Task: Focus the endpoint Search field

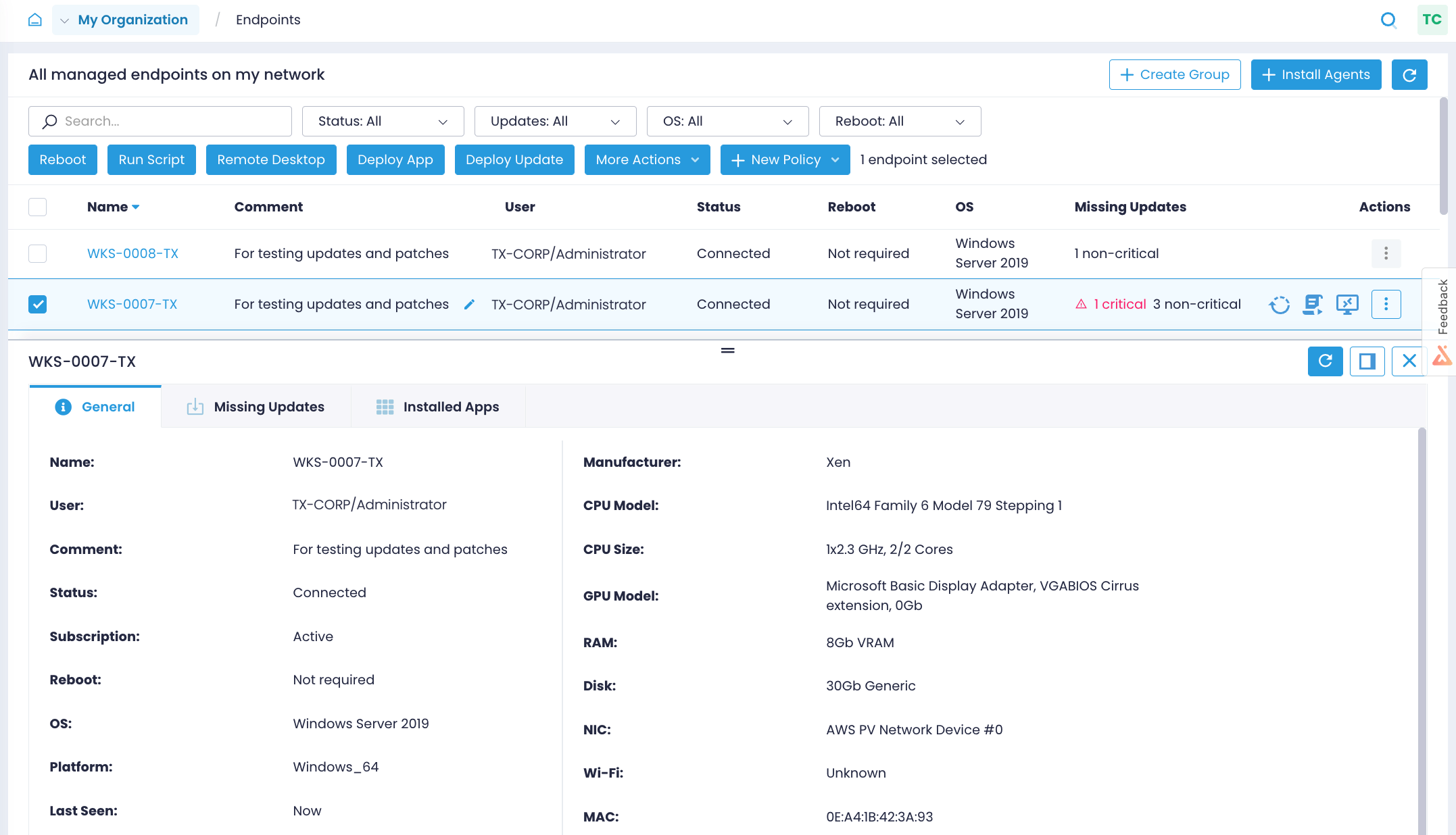Action: tap(160, 122)
